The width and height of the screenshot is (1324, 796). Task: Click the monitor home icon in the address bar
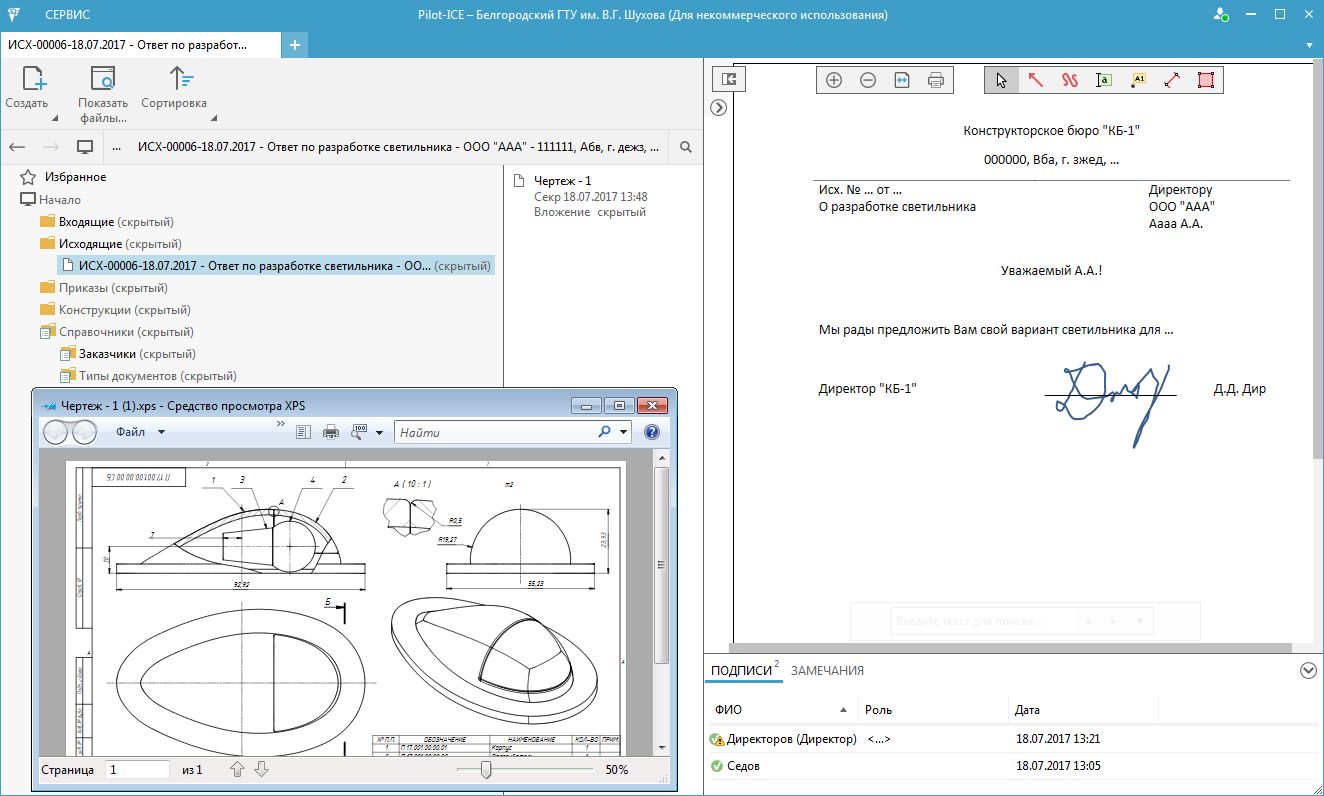[85, 147]
